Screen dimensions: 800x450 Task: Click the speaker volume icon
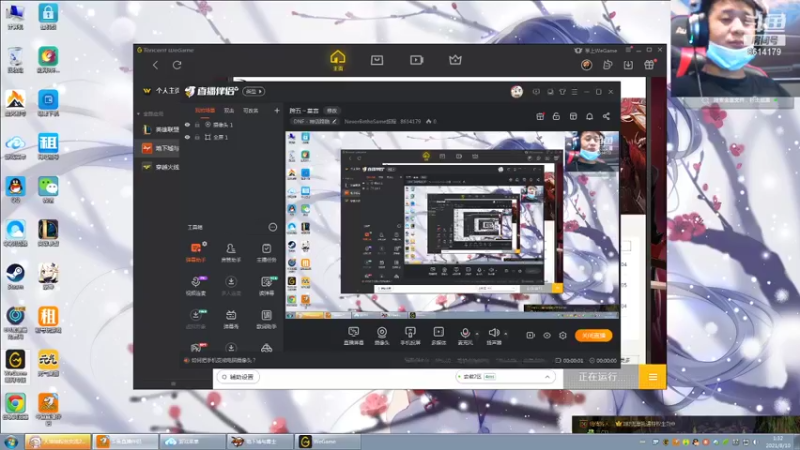pos(493,335)
